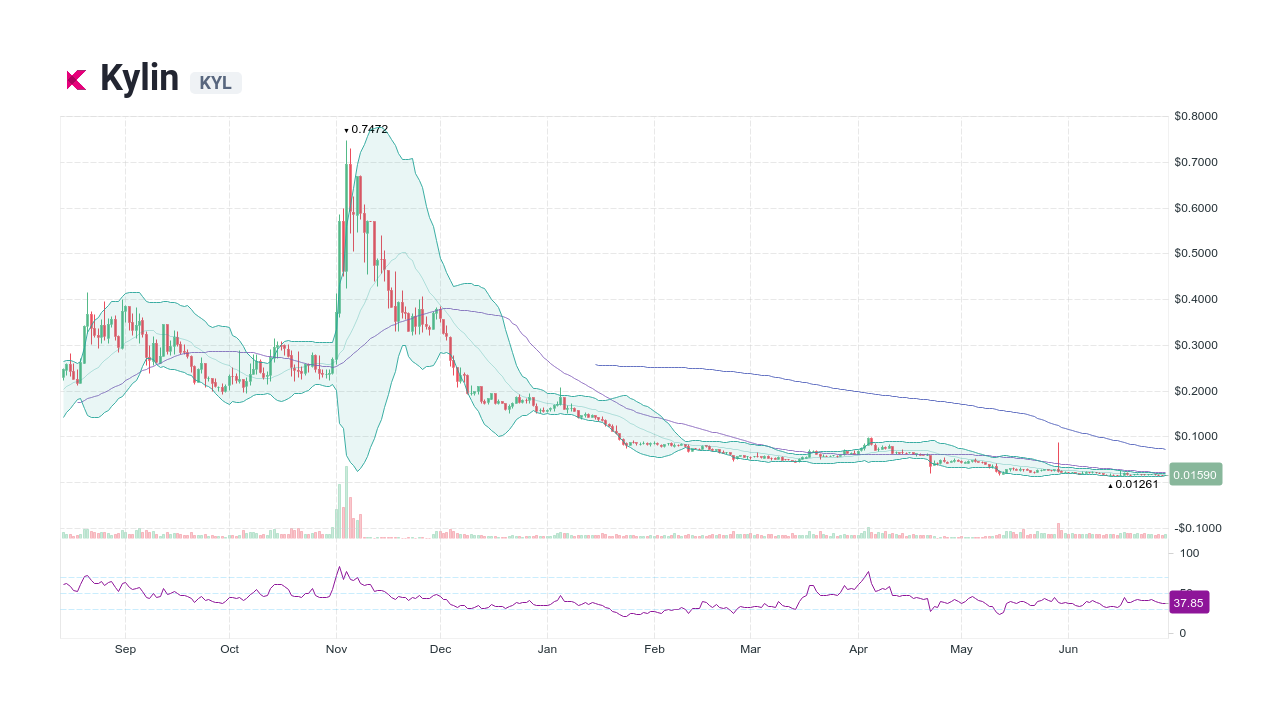Click the $0.3000 price axis label
Image resolution: width=1280 pixels, height=720 pixels.
coord(1196,345)
